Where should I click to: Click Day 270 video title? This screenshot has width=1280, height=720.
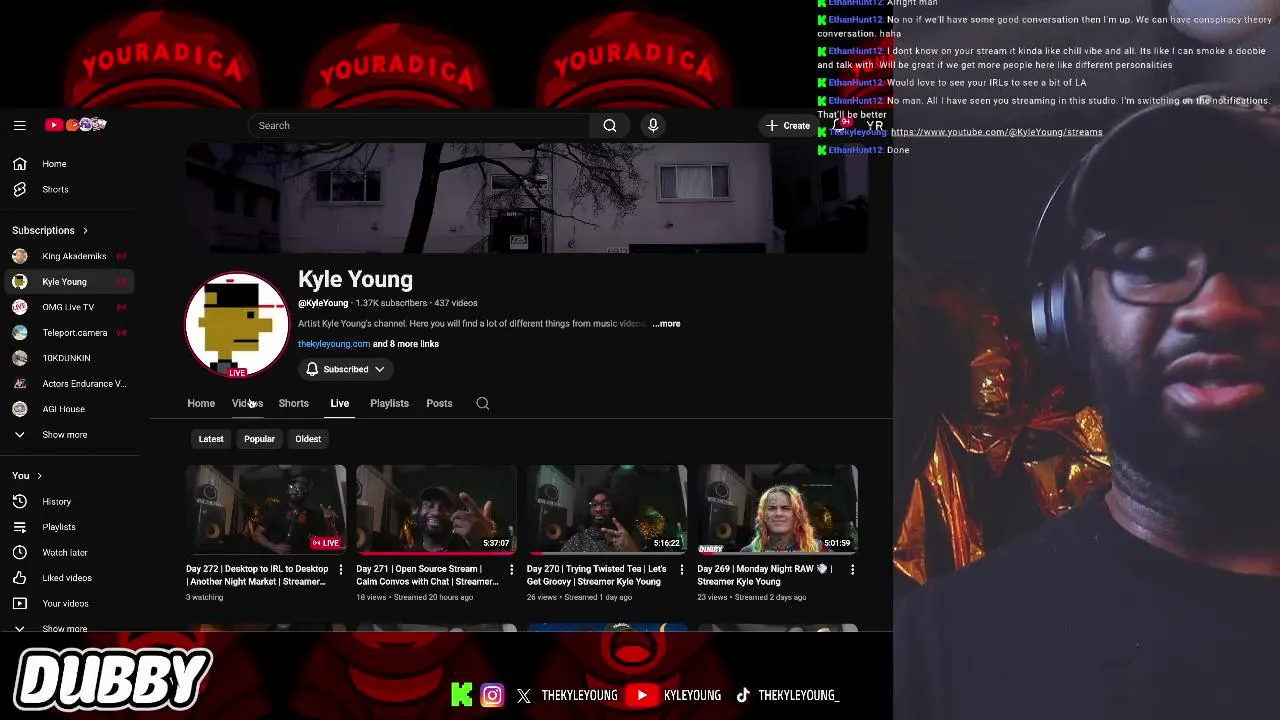pos(596,575)
